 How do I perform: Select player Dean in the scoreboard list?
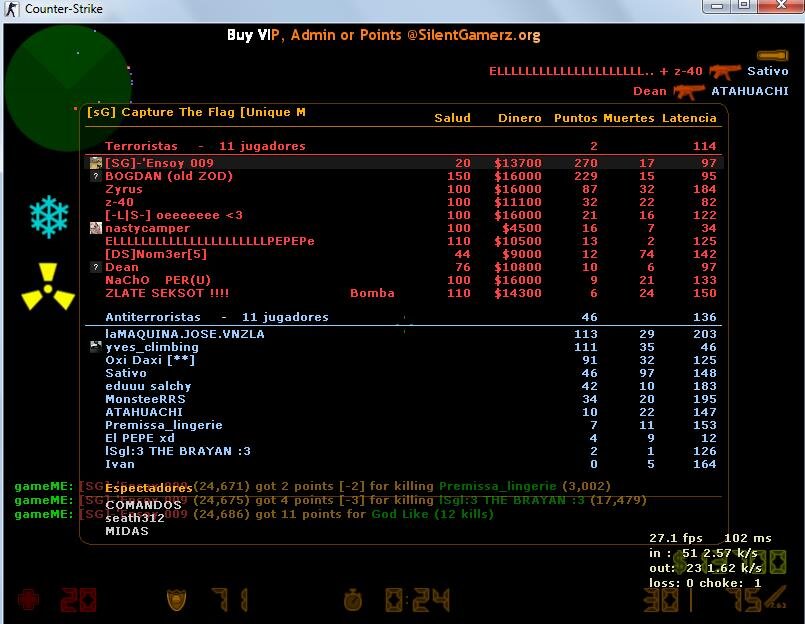[122, 267]
